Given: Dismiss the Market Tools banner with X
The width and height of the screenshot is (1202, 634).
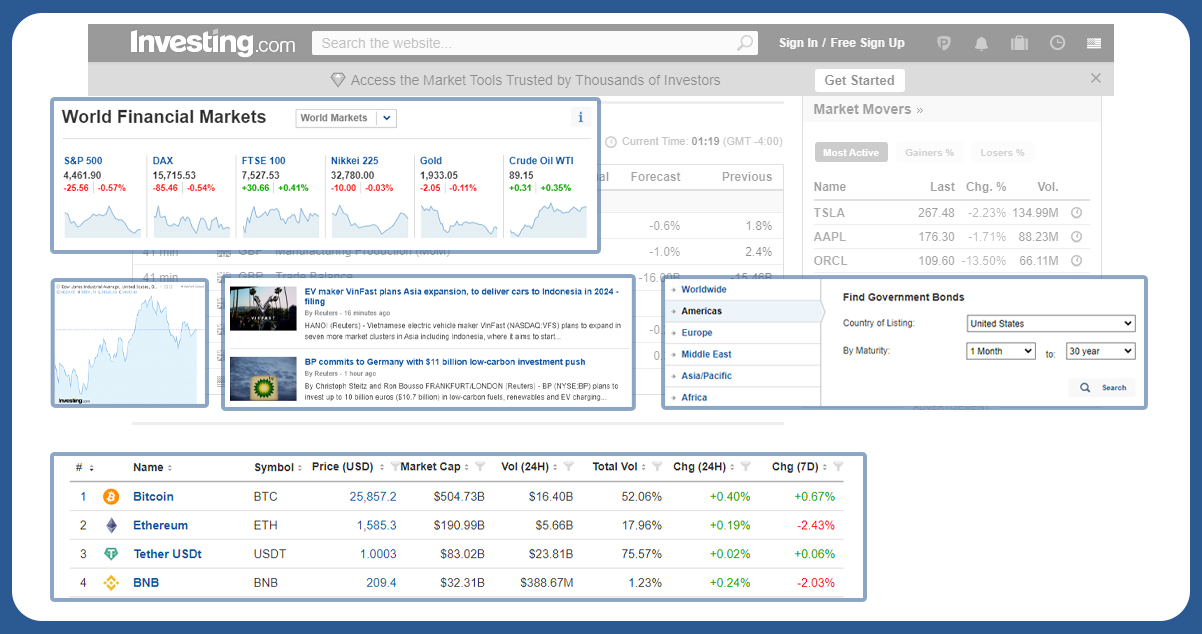Looking at the screenshot, I should coord(1096,78).
